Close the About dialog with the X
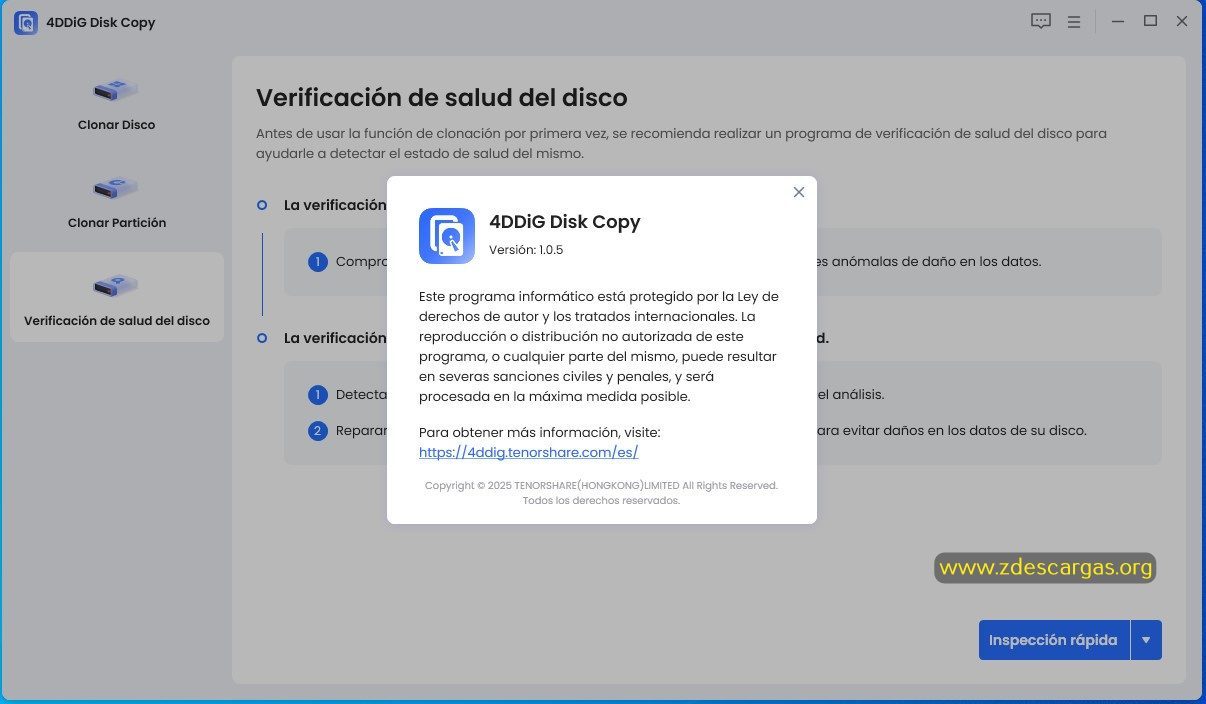The height and width of the screenshot is (704, 1206). (x=798, y=192)
